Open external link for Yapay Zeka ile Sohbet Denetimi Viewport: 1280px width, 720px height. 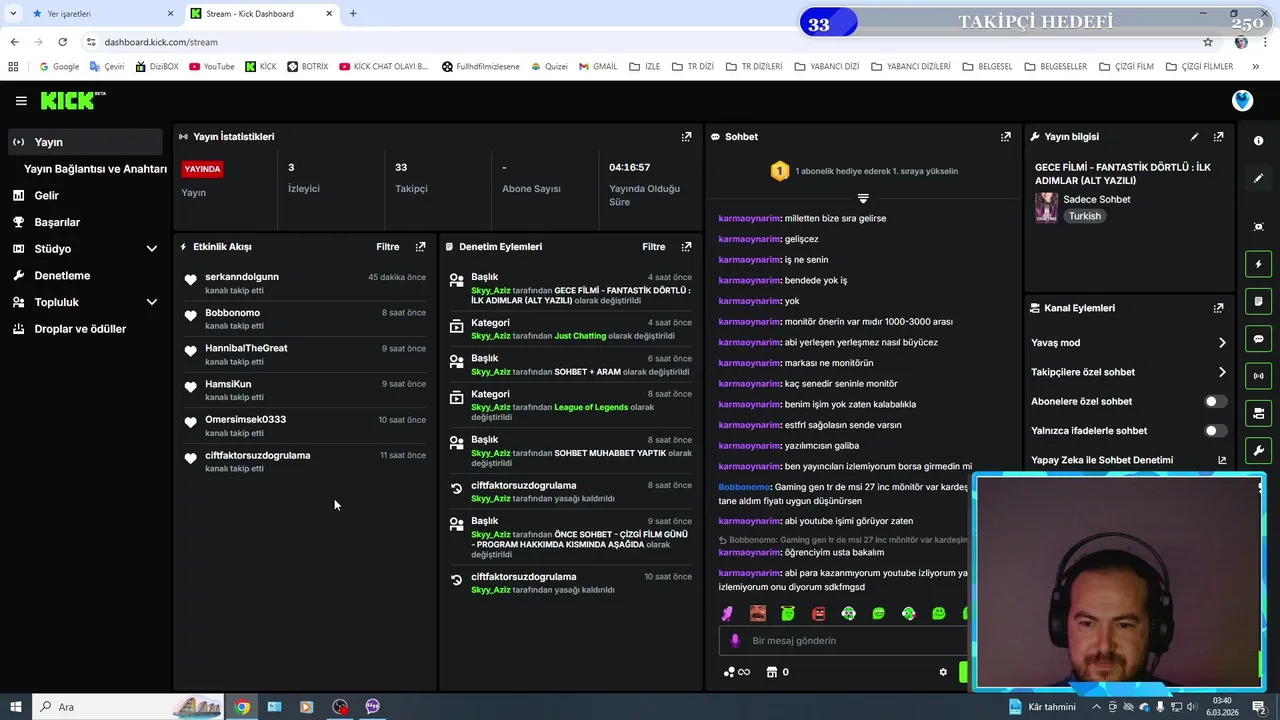click(1222, 460)
